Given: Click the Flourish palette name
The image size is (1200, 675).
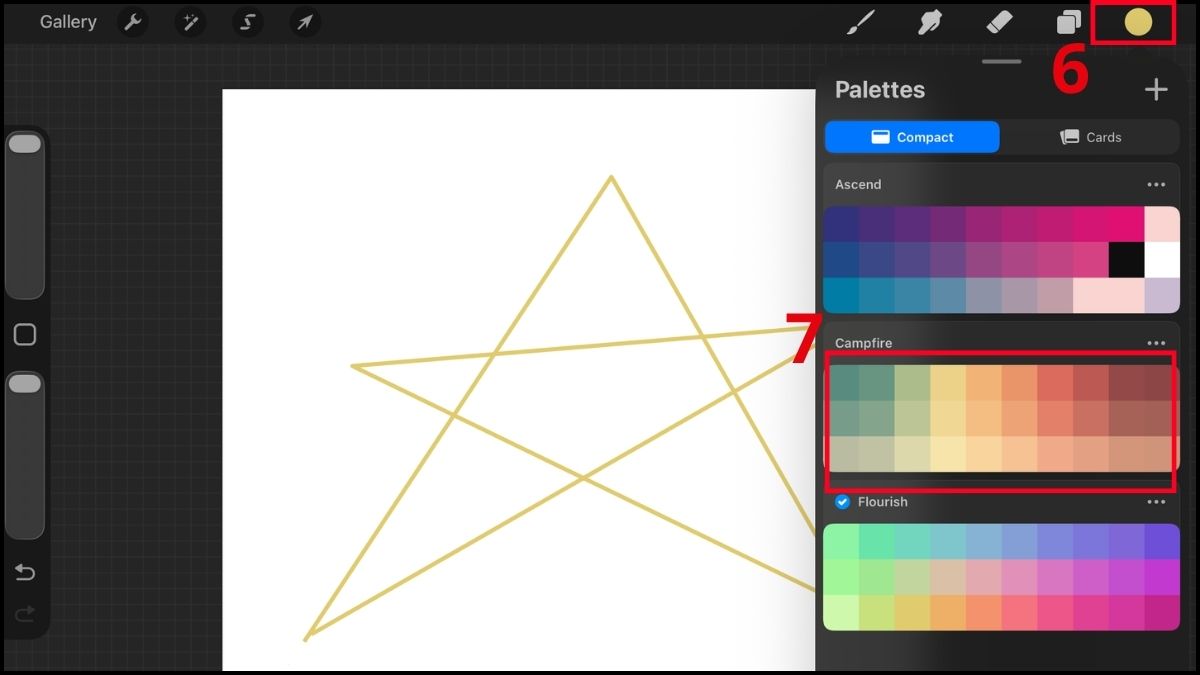Looking at the screenshot, I should (883, 502).
